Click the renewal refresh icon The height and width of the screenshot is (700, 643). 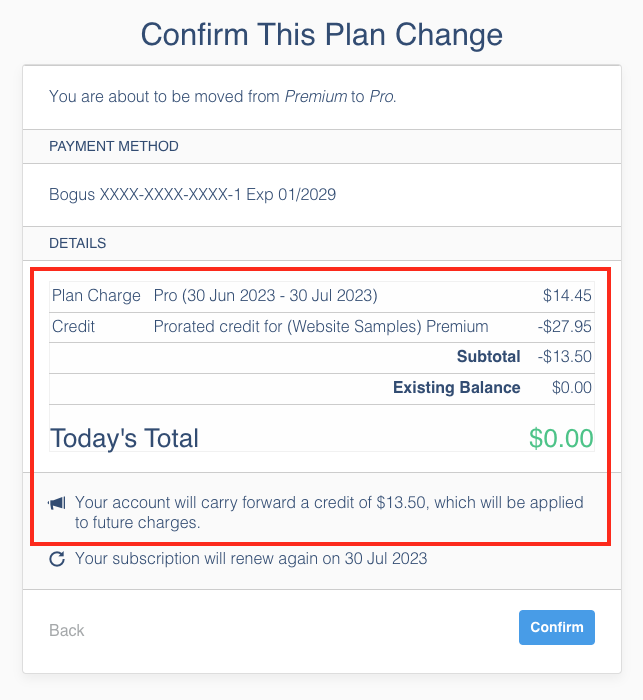tap(57, 559)
